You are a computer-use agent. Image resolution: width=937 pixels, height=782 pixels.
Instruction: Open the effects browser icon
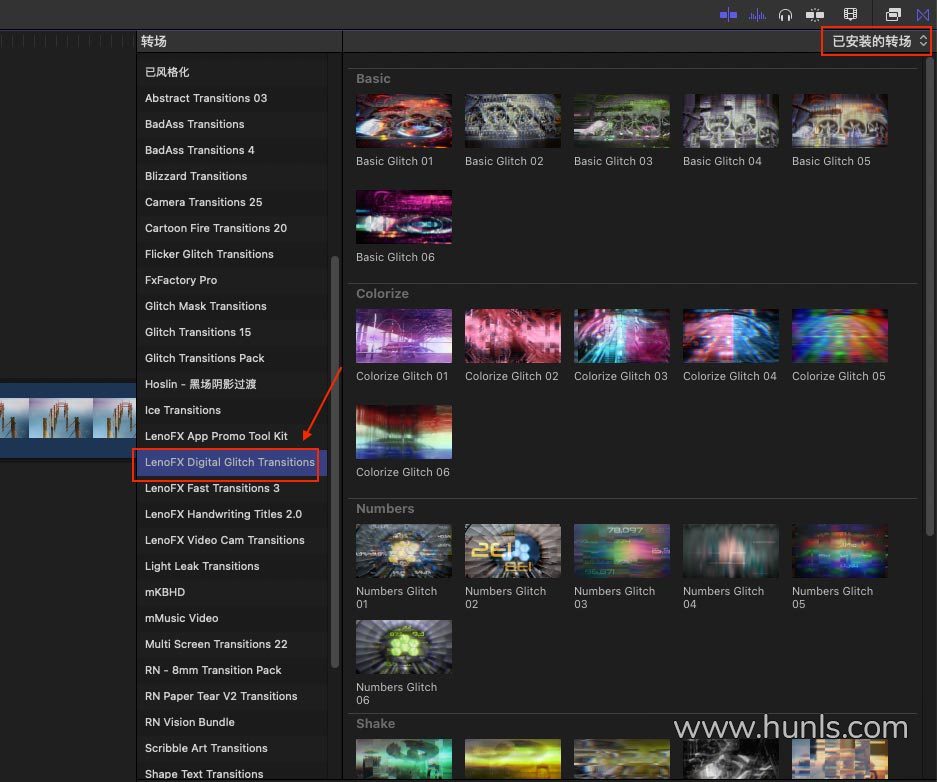[x=893, y=14]
